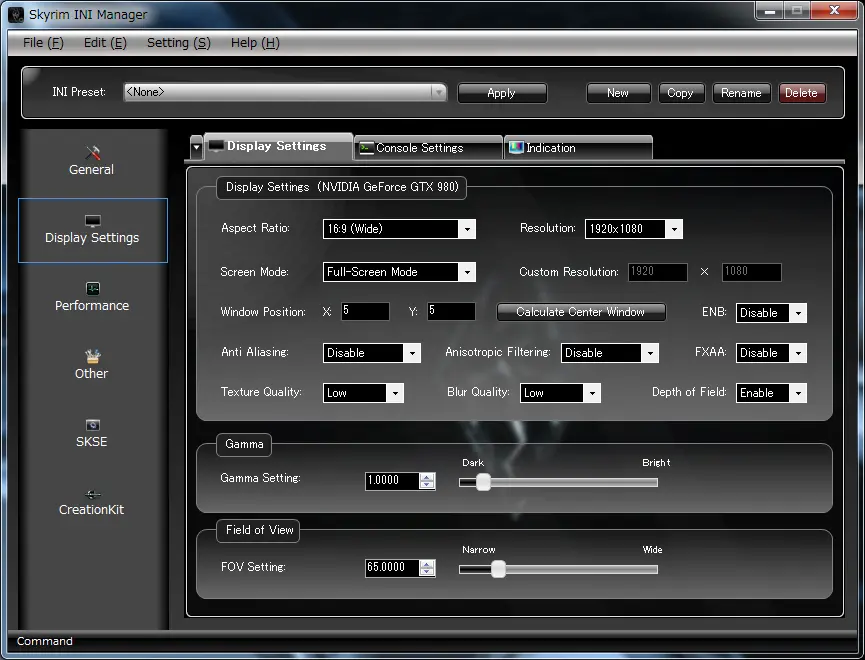
Task: Click the Custom Resolution width field
Action: click(658, 272)
